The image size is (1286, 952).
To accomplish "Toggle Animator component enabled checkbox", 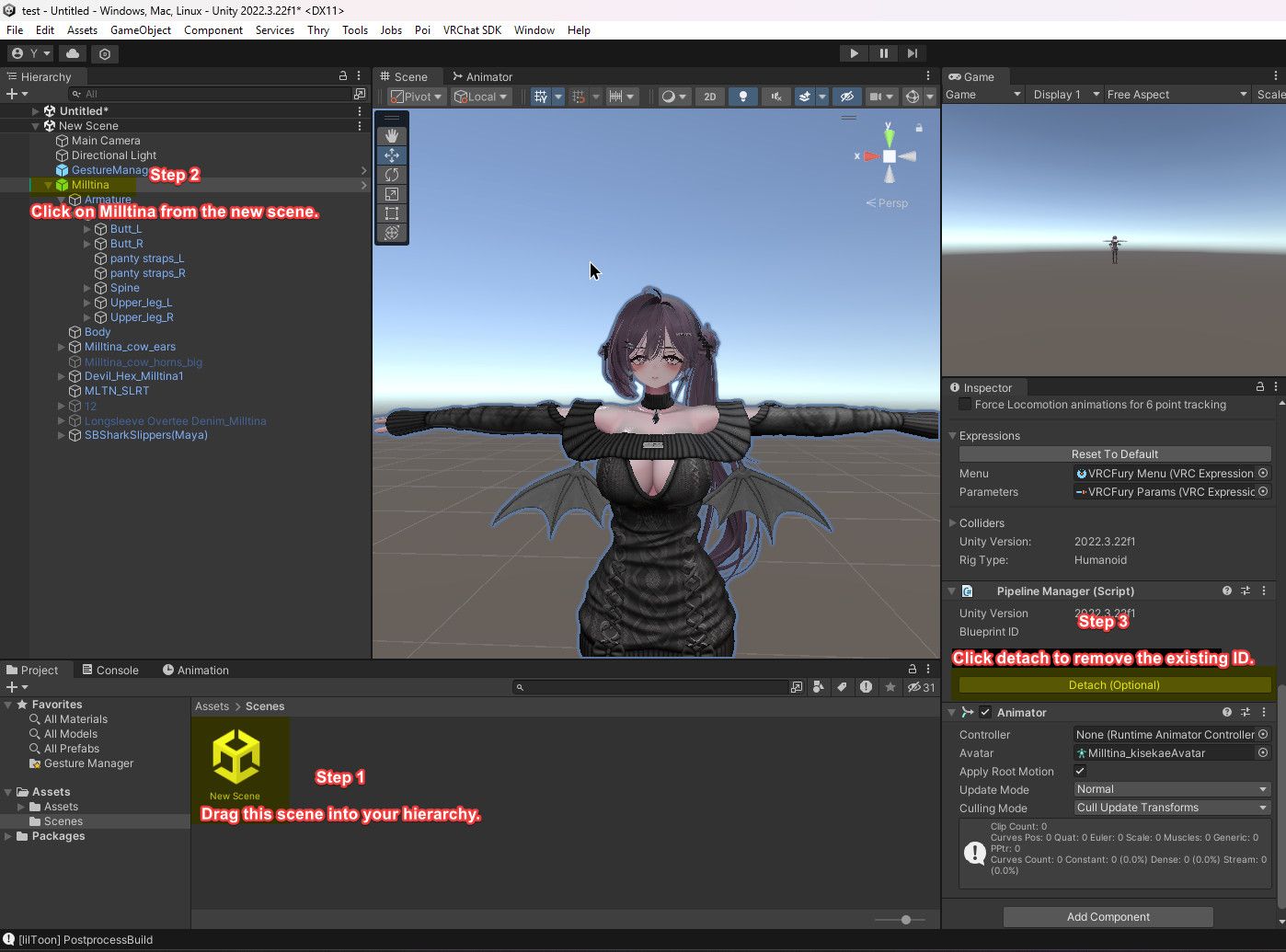I will click(x=985, y=712).
